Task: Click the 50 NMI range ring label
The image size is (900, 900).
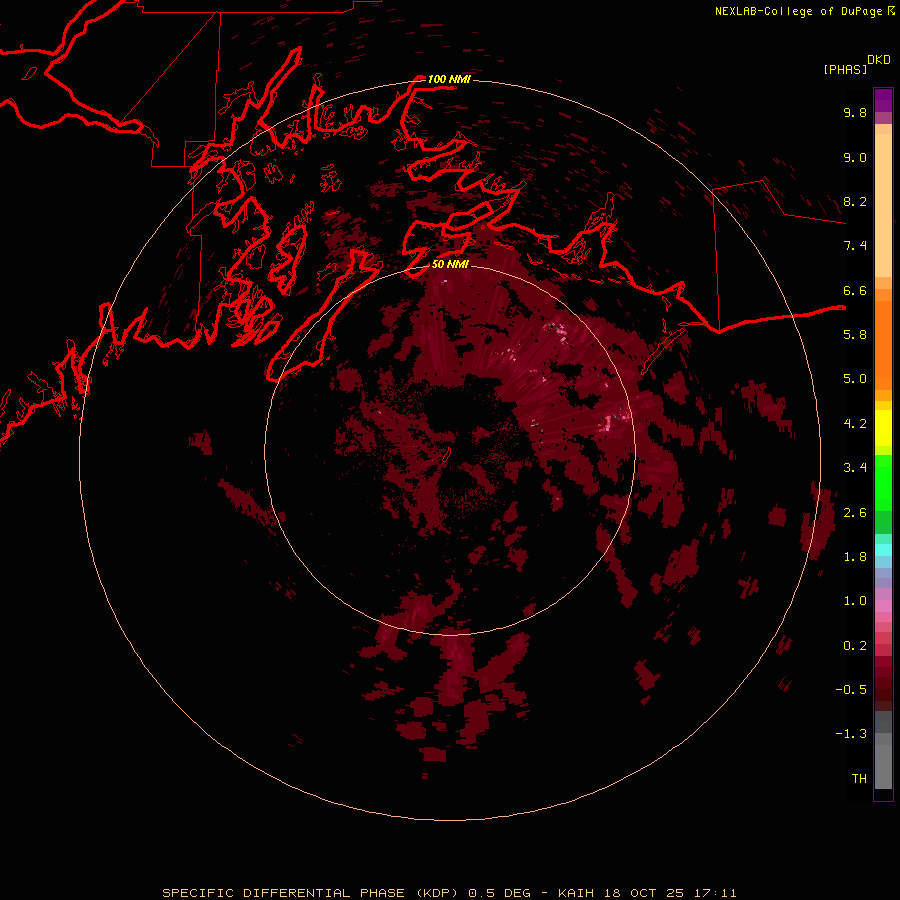Action: (x=450, y=264)
